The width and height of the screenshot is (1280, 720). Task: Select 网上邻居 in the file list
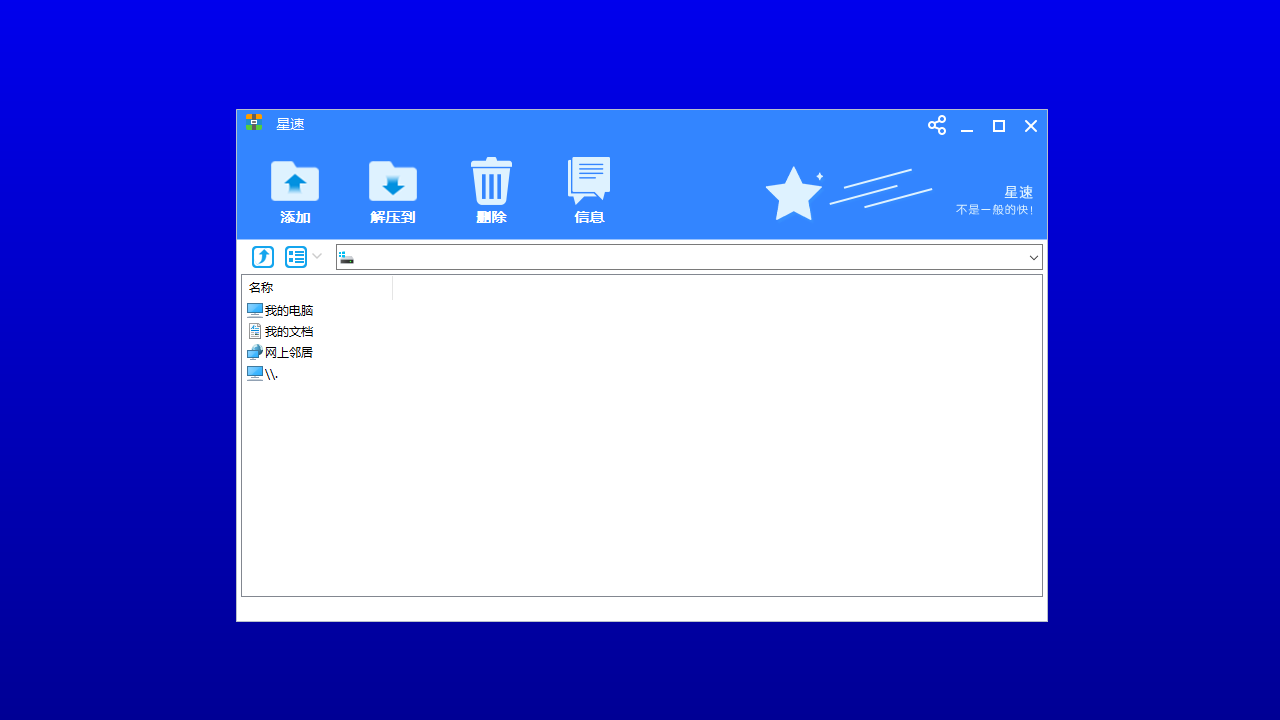click(288, 353)
